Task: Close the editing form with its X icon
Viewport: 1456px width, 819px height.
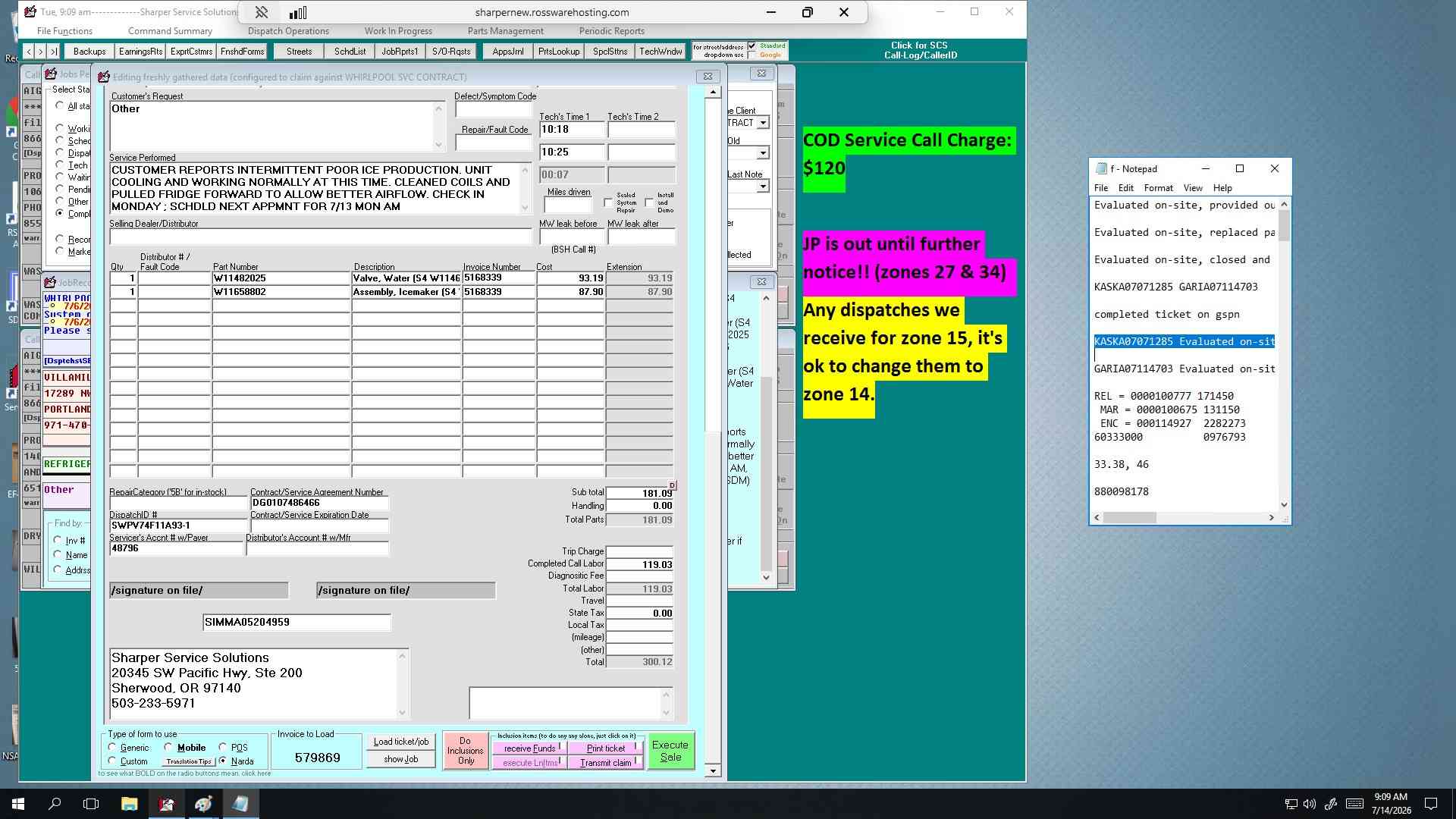Action: click(708, 77)
